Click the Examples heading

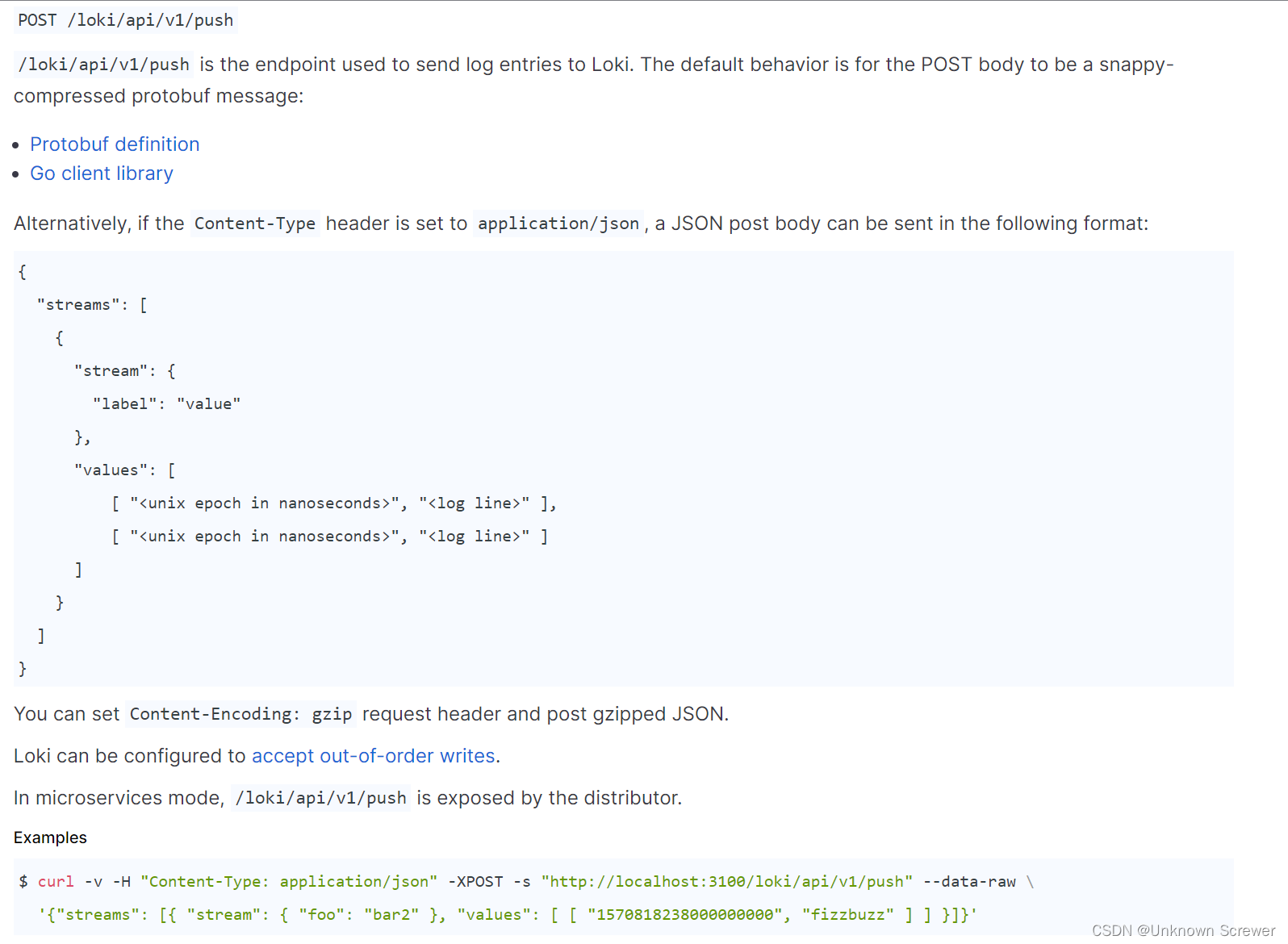pos(50,837)
